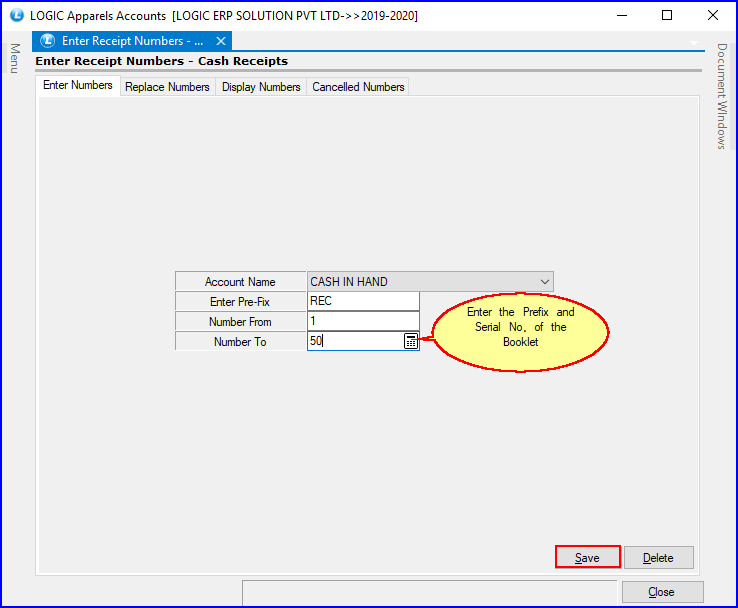
Task: Open calculator icon in Number To field
Action: [411, 341]
